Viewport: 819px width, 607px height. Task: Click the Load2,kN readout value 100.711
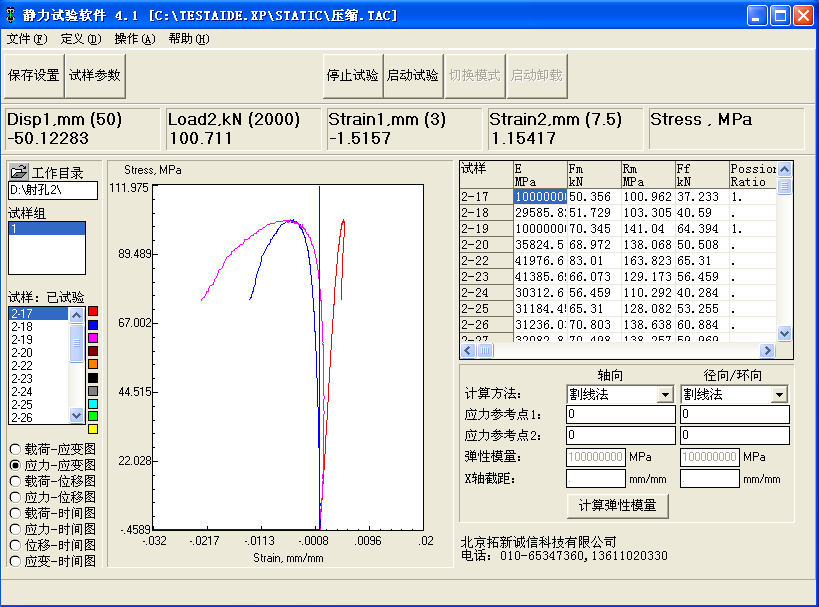point(201,138)
